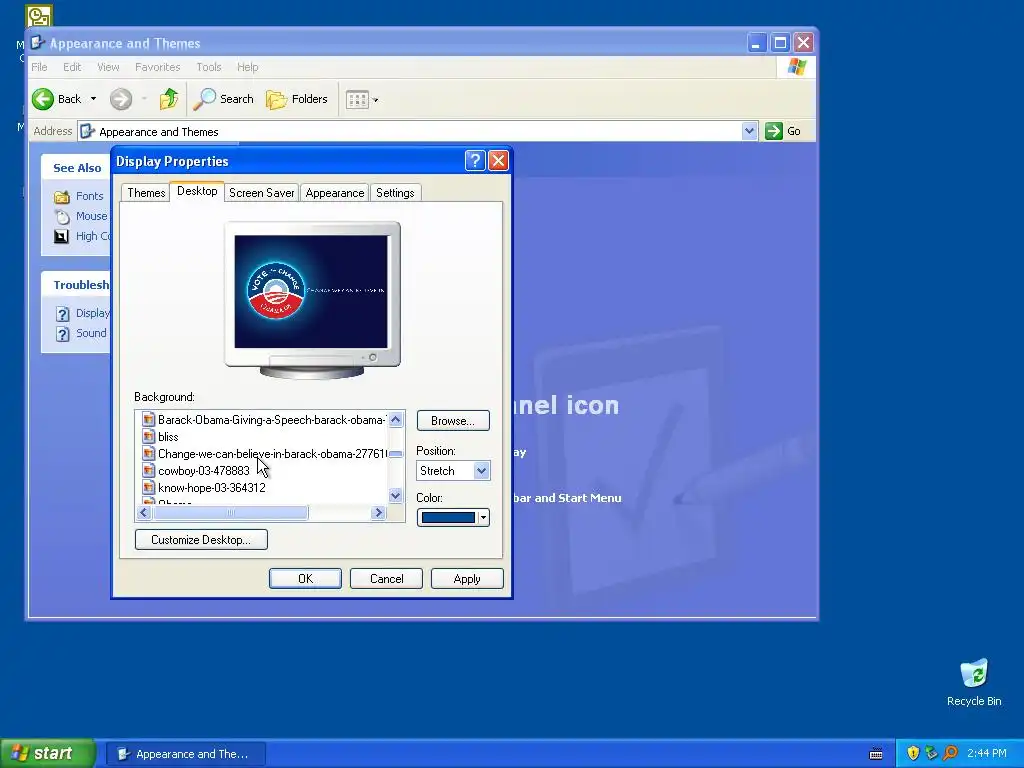The width and height of the screenshot is (1024, 768).
Task: Click the taskbar clock showing 2:44 PM
Action: [x=987, y=753]
